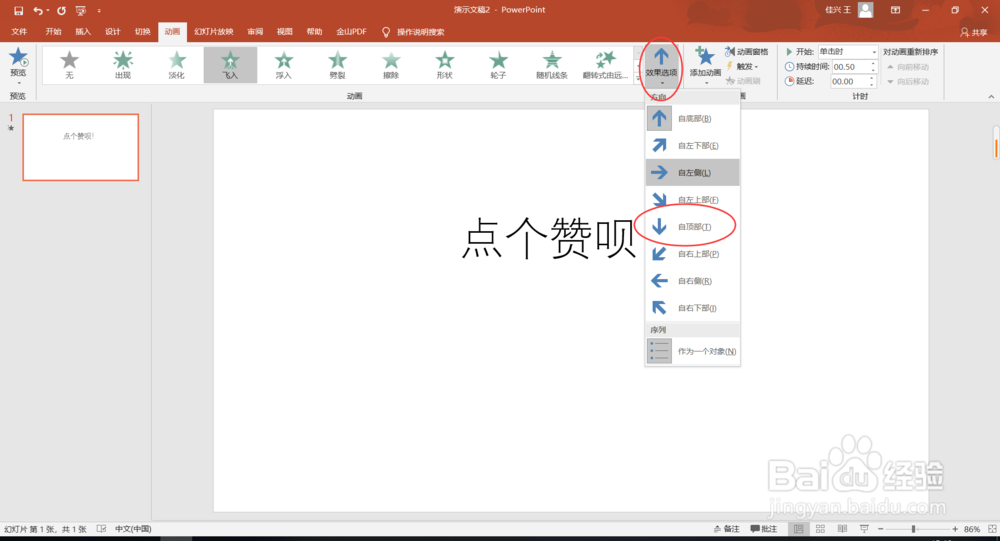Click the Save icon in quick access toolbar
The width and height of the screenshot is (1000, 541).
pyautogui.click(x=18, y=10)
